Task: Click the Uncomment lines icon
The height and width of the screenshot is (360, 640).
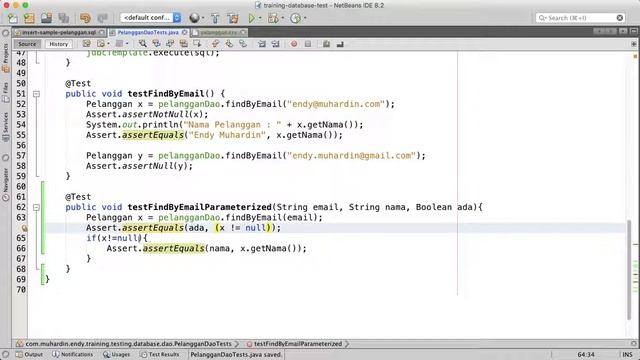Action: [340, 44]
